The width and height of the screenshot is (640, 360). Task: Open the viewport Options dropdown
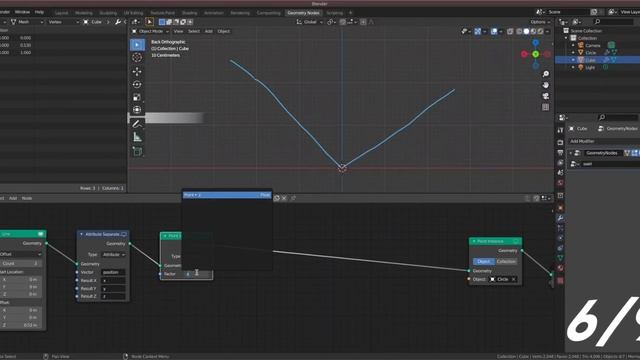click(540, 22)
